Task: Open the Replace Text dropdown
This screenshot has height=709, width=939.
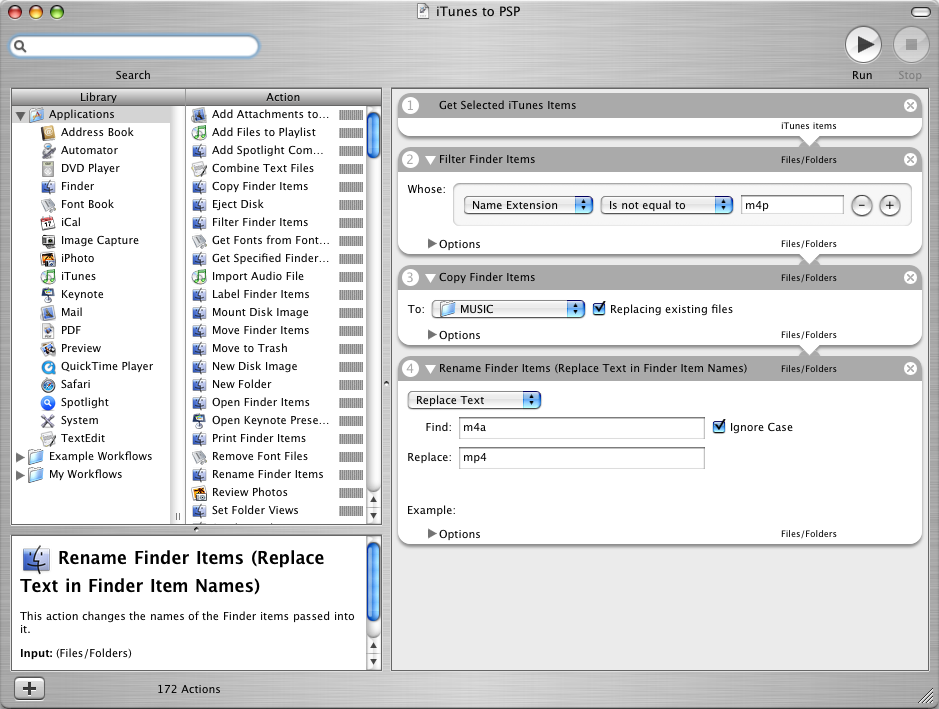Action: (x=474, y=400)
